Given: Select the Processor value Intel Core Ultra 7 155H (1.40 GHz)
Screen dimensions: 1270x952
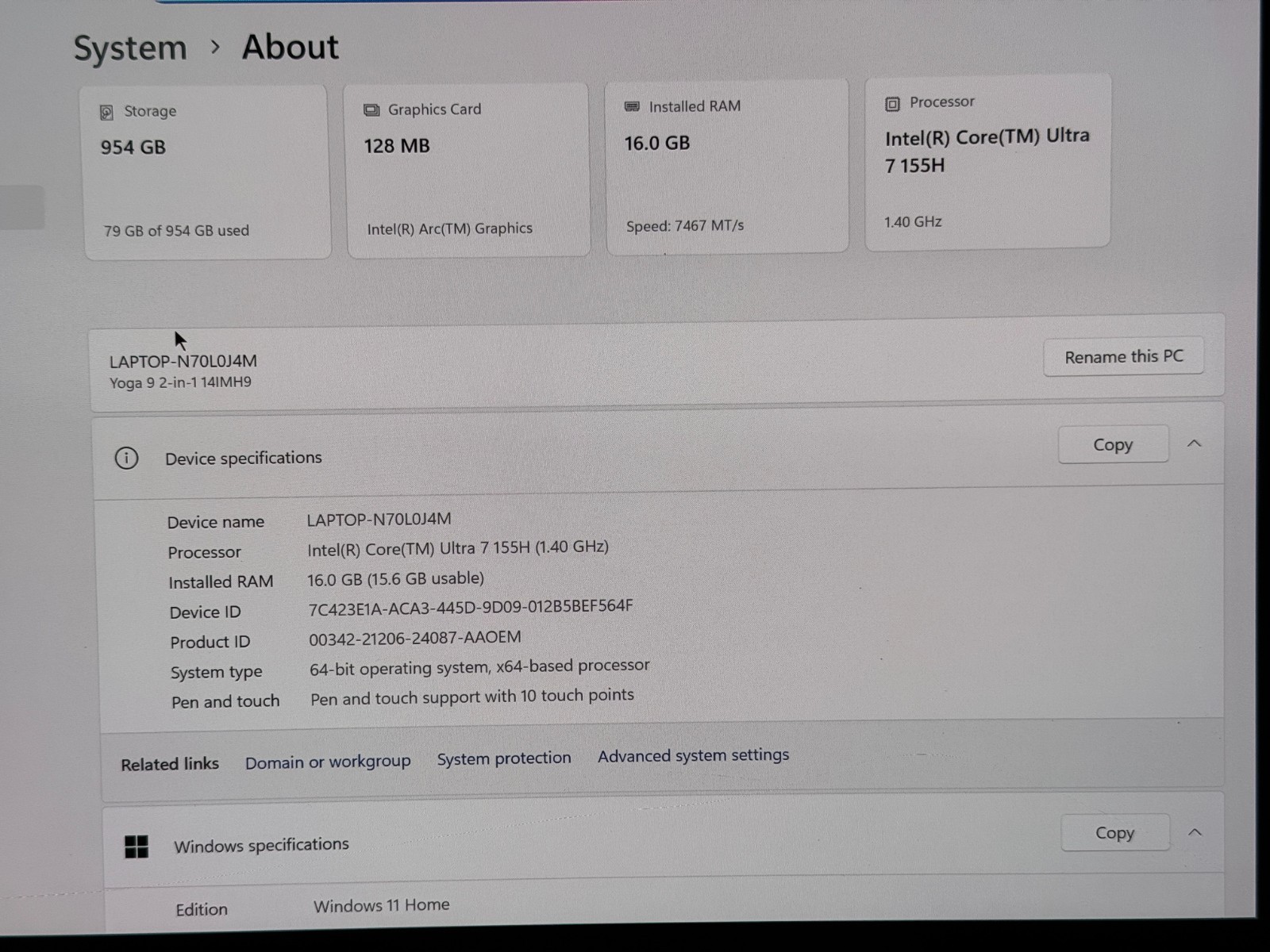Looking at the screenshot, I should tap(458, 548).
